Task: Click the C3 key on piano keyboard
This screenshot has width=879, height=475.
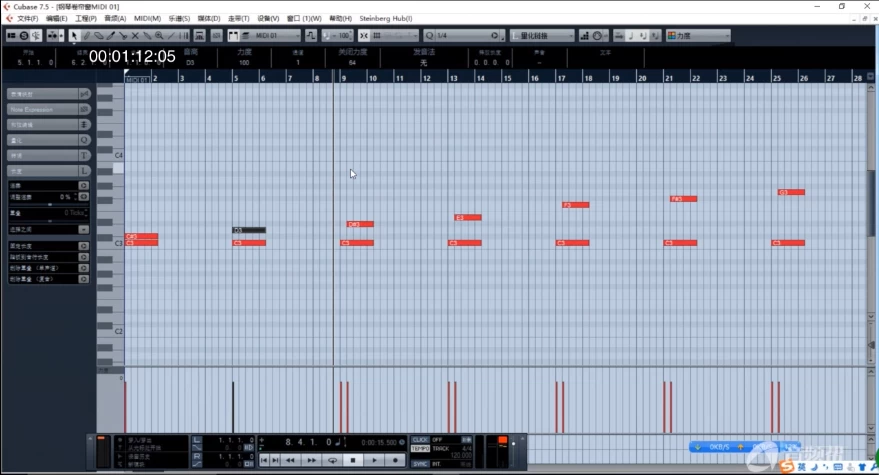Action: tap(109, 243)
